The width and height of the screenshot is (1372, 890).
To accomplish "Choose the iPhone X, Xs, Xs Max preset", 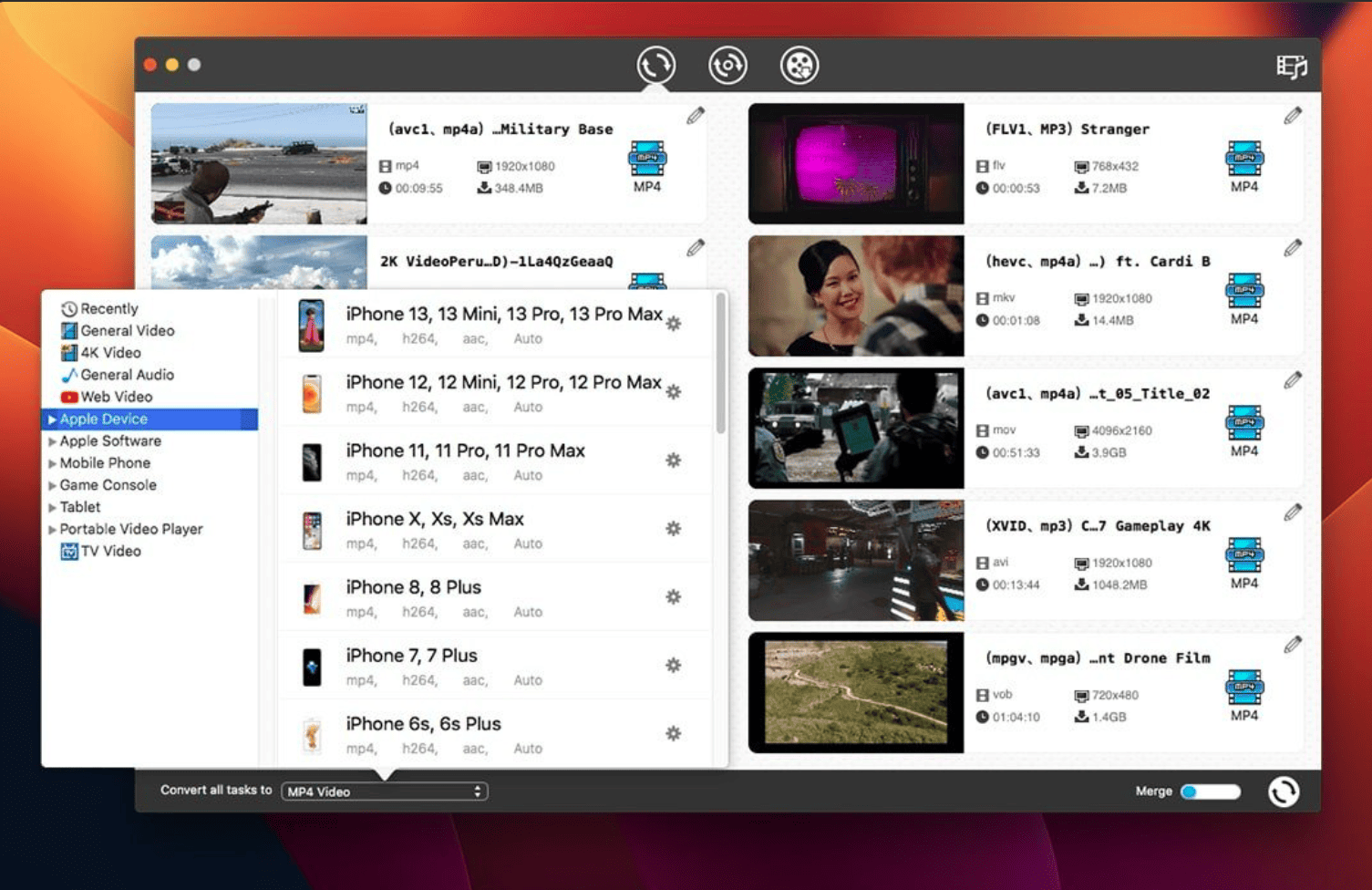I will [x=494, y=530].
